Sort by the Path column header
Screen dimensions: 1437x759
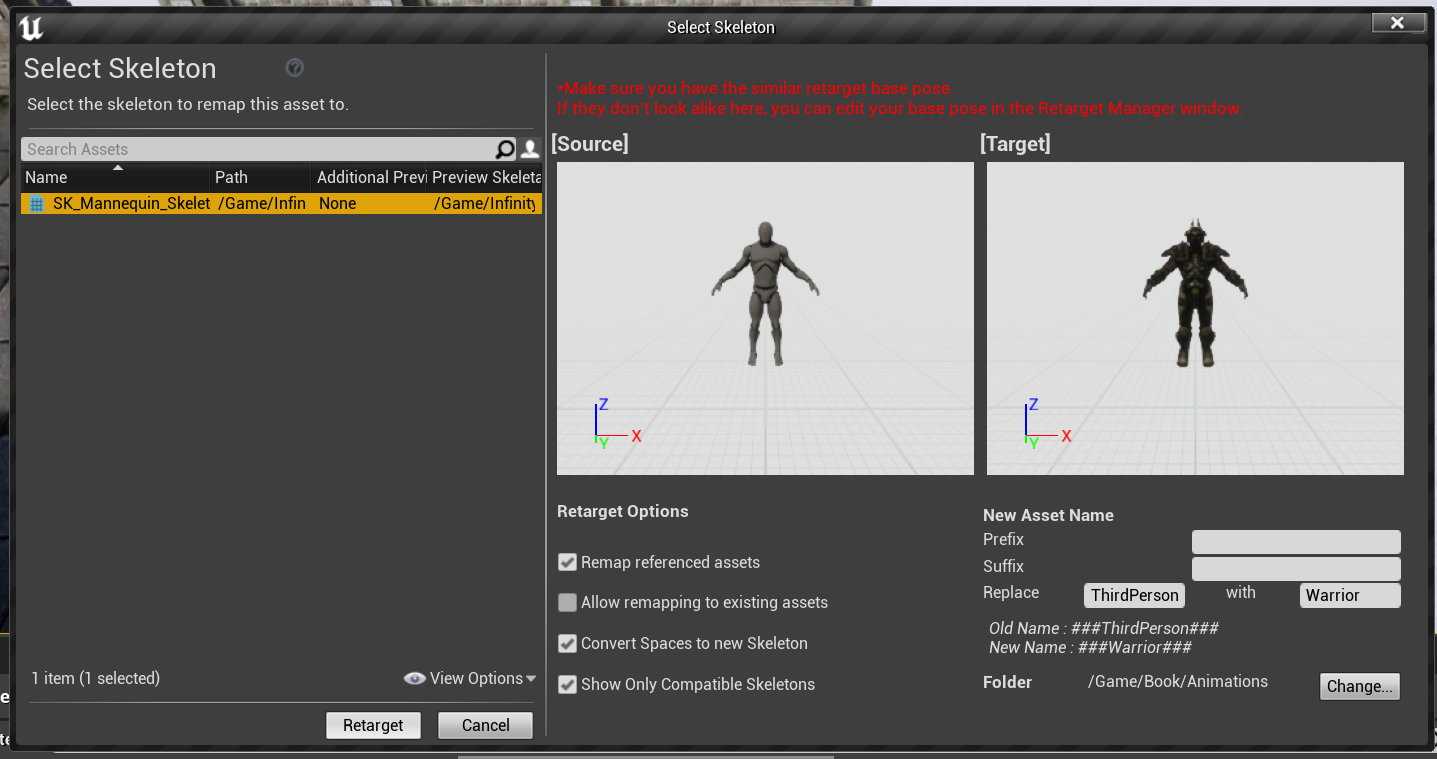pyautogui.click(x=260, y=177)
